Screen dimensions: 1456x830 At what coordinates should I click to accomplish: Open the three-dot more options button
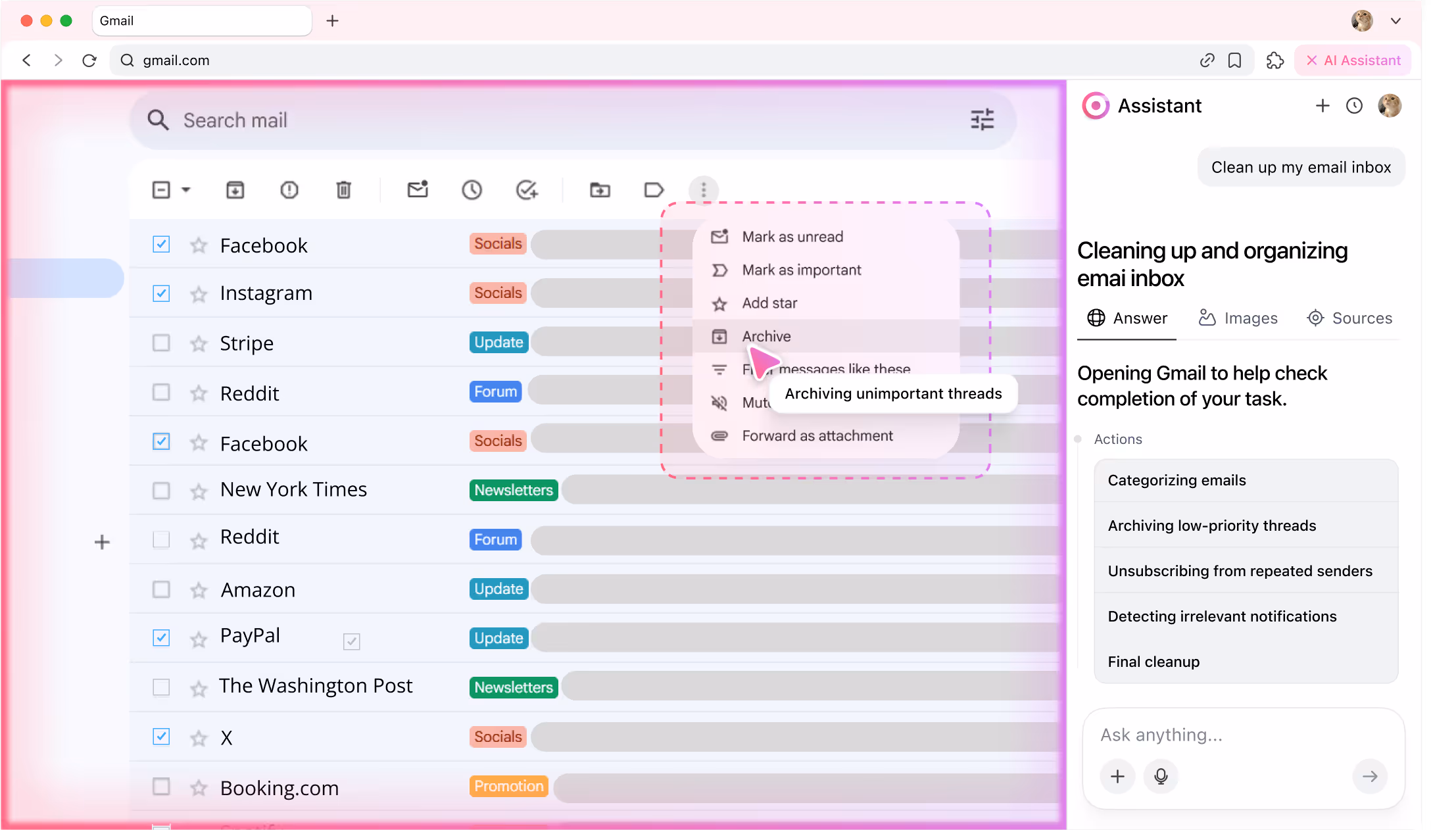[x=704, y=190]
